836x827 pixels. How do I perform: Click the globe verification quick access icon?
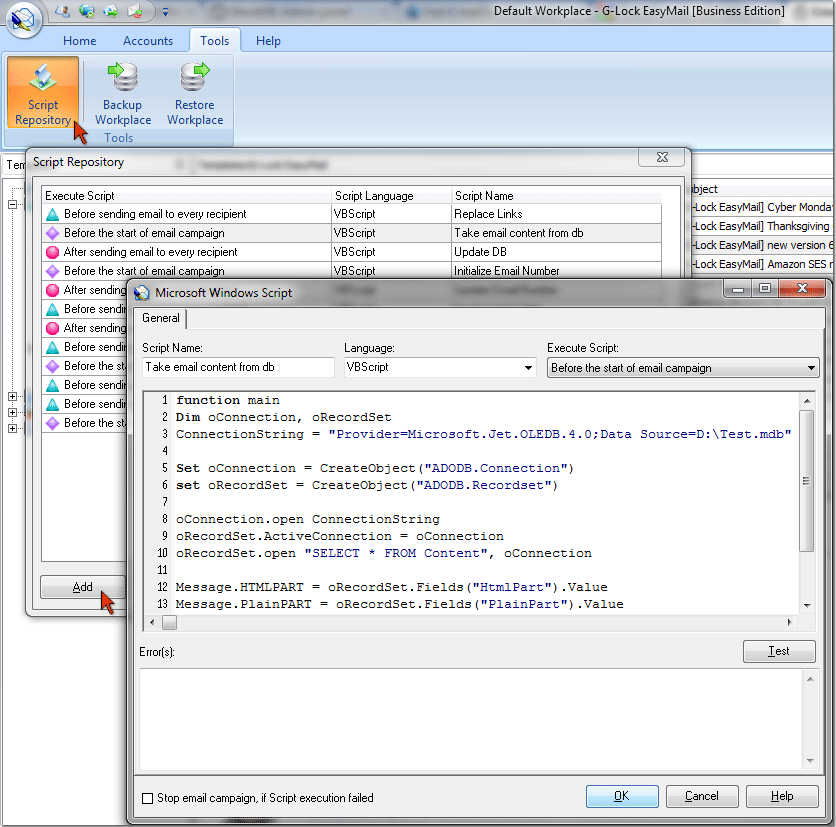click(x=86, y=12)
